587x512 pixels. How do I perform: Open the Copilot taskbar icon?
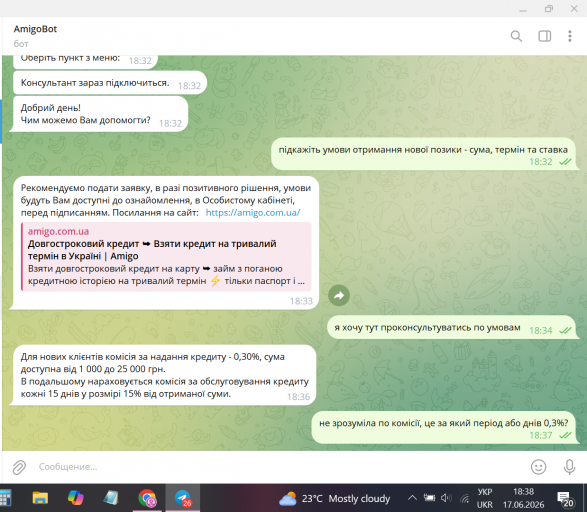click(x=75, y=498)
